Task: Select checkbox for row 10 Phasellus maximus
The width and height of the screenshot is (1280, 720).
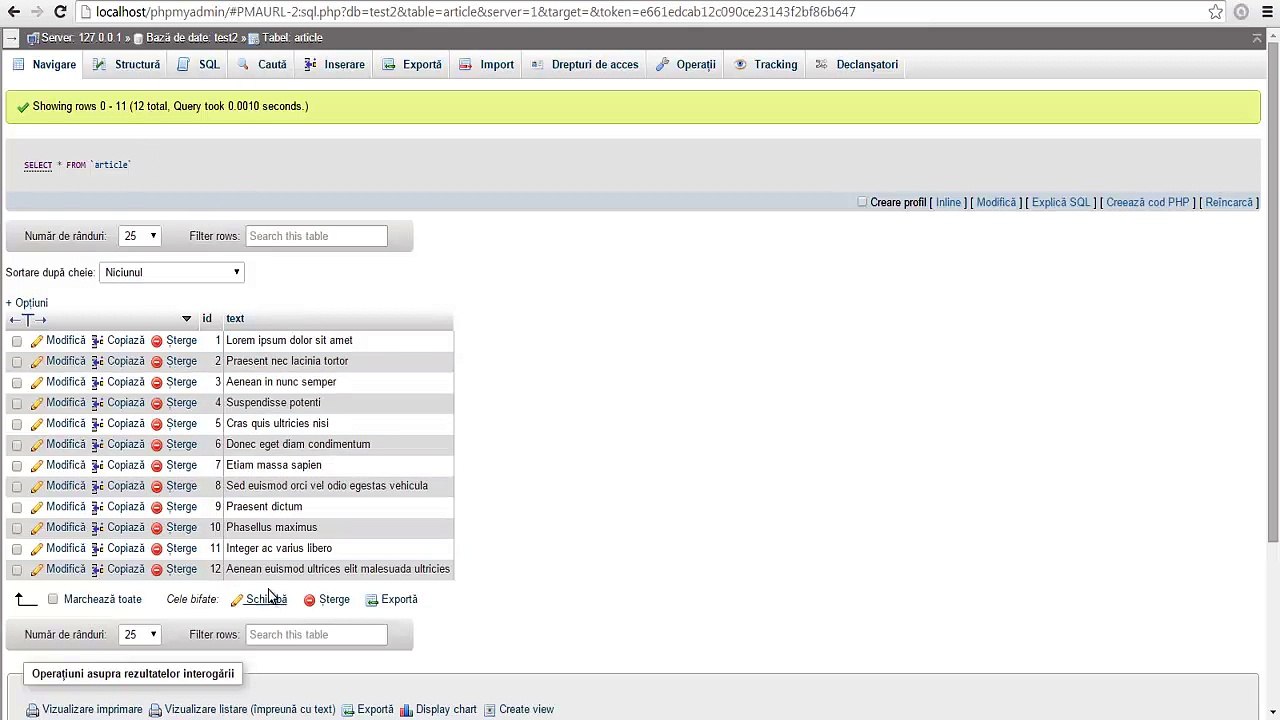Action: (x=17, y=528)
